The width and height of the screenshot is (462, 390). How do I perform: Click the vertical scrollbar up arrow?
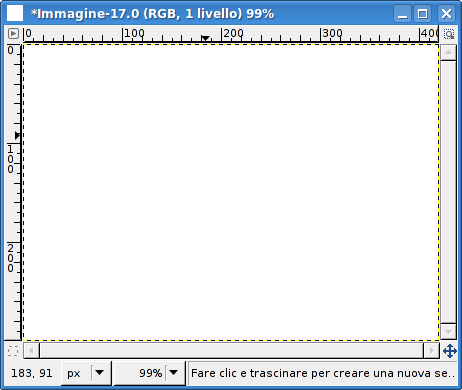(x=448, y=52)
